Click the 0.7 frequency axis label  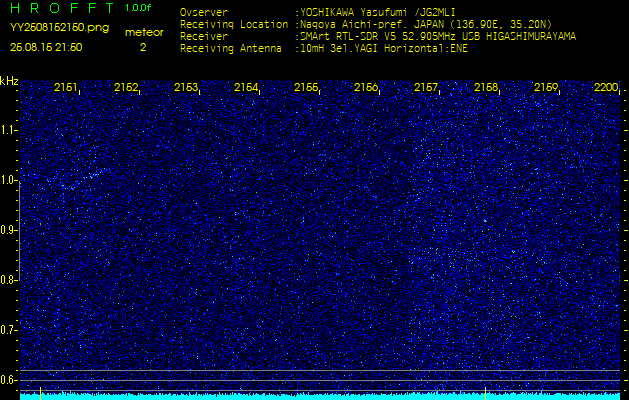(8, 330)
